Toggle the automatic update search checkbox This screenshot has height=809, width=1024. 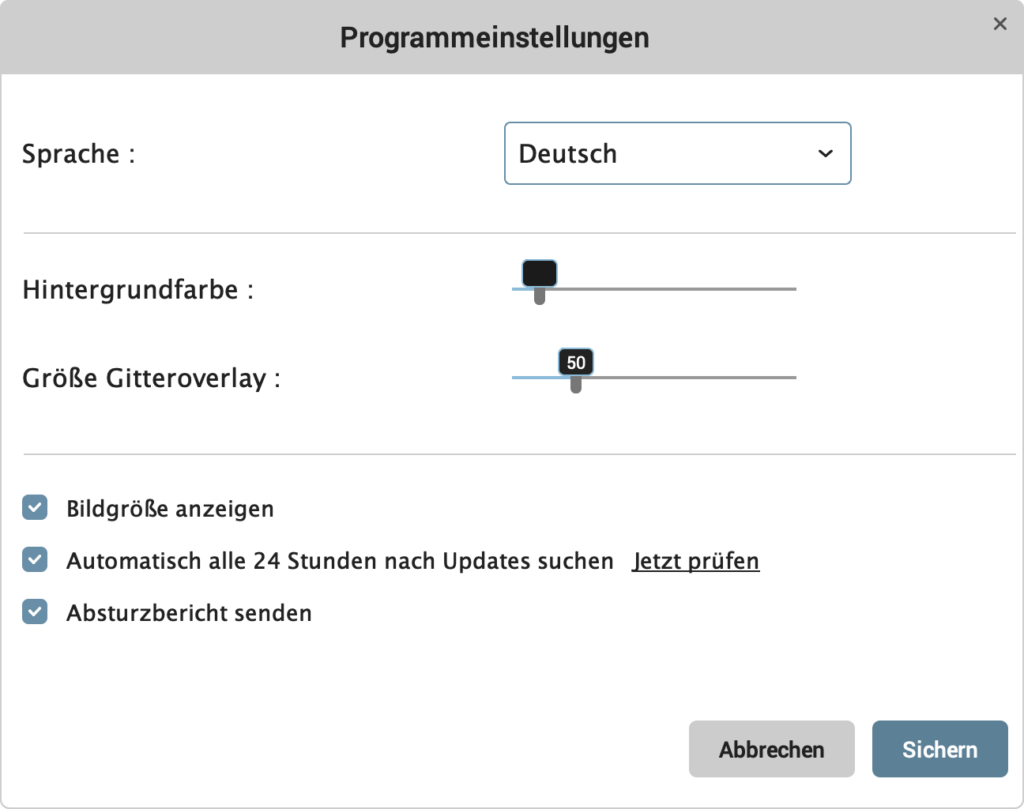[35, 560]
